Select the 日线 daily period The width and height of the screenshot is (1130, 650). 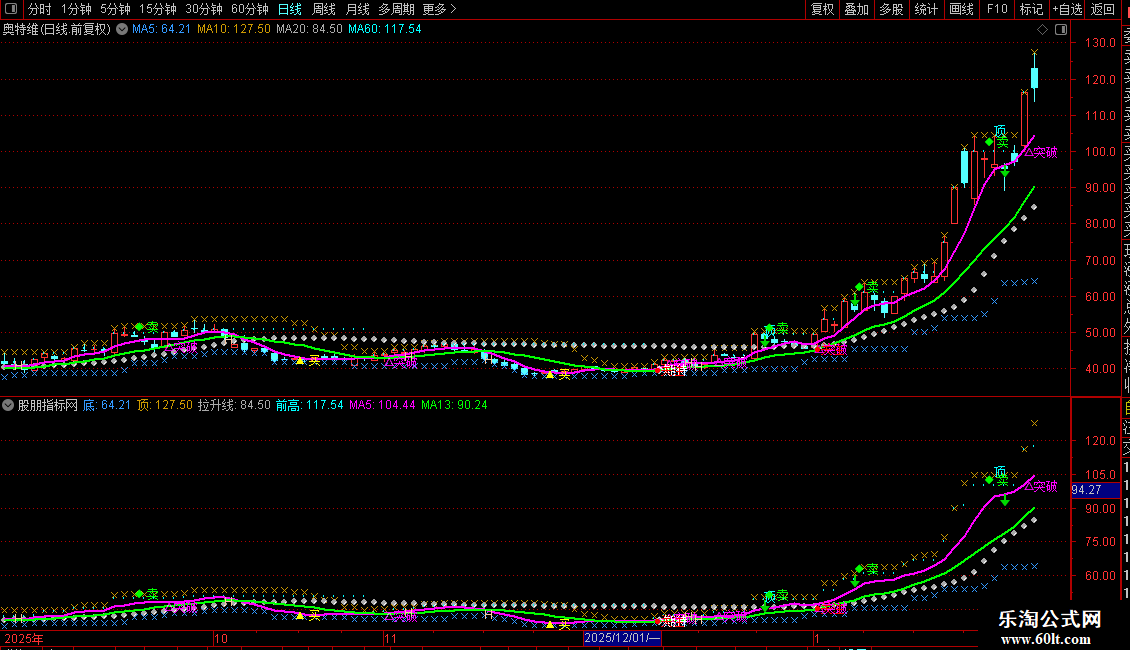[x=290, y=9]
